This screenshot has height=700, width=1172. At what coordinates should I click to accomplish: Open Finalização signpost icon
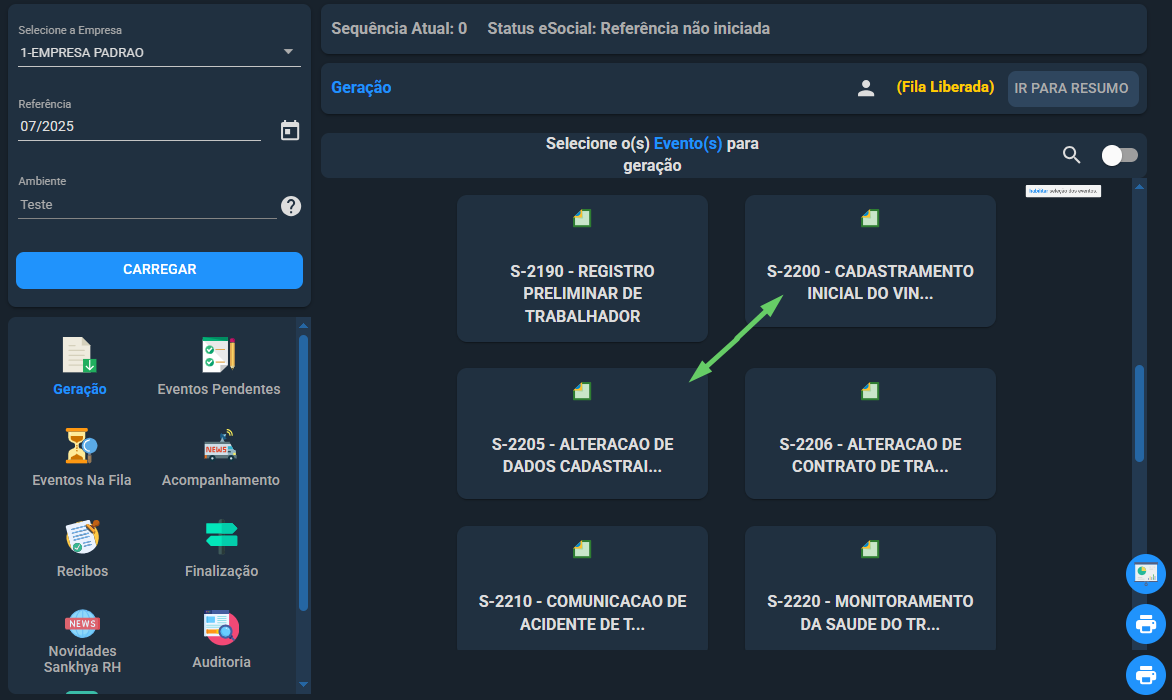click(x=221, y=536)
